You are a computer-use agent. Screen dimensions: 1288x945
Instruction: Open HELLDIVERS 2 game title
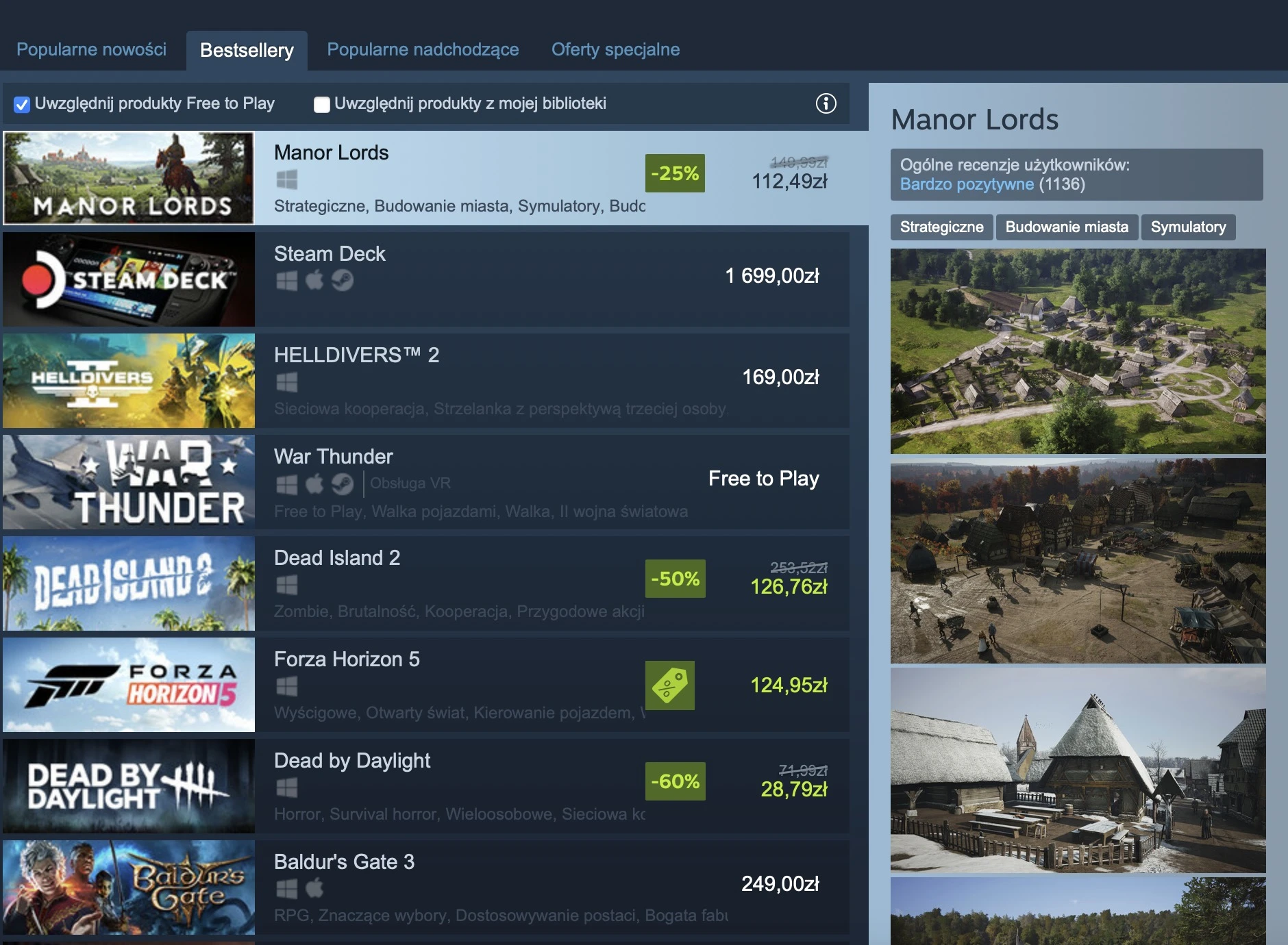tap(356, 355)
